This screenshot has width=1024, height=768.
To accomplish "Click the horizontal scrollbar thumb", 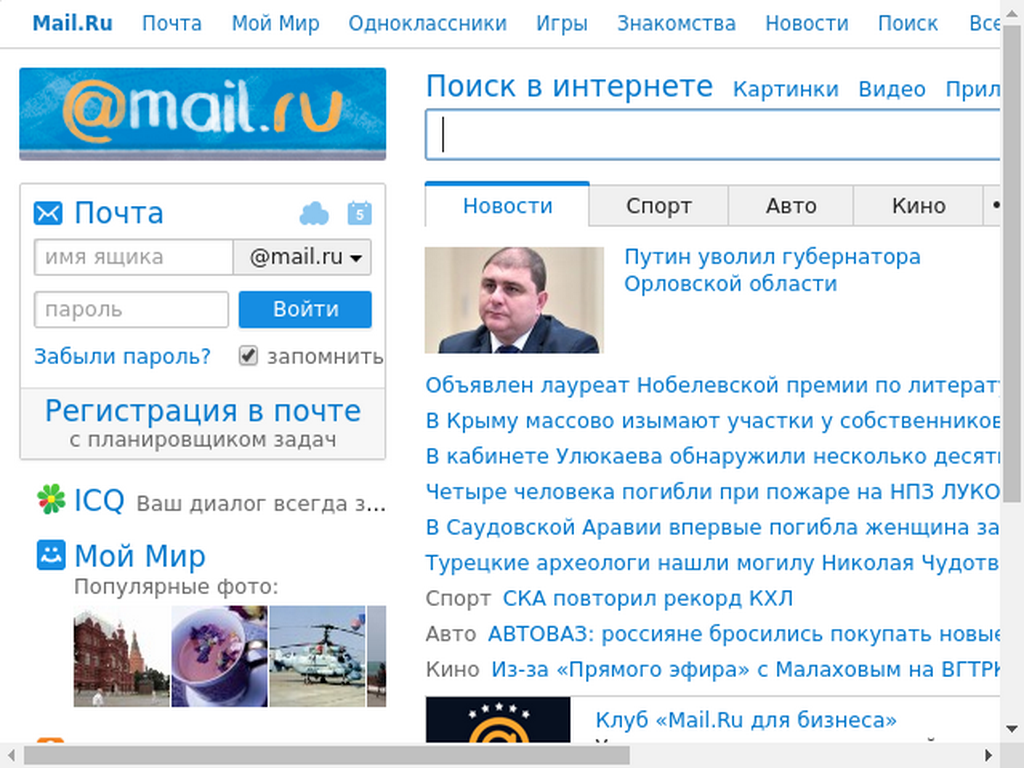I will (327, 756).
